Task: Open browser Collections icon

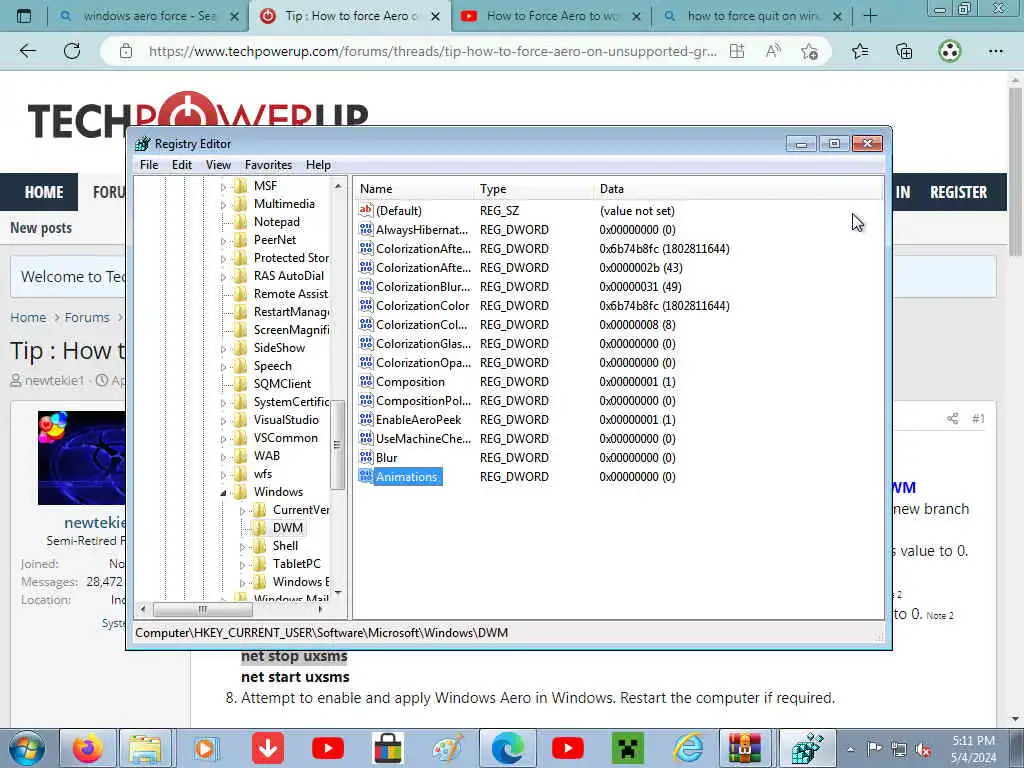Action: coord(904,51)
